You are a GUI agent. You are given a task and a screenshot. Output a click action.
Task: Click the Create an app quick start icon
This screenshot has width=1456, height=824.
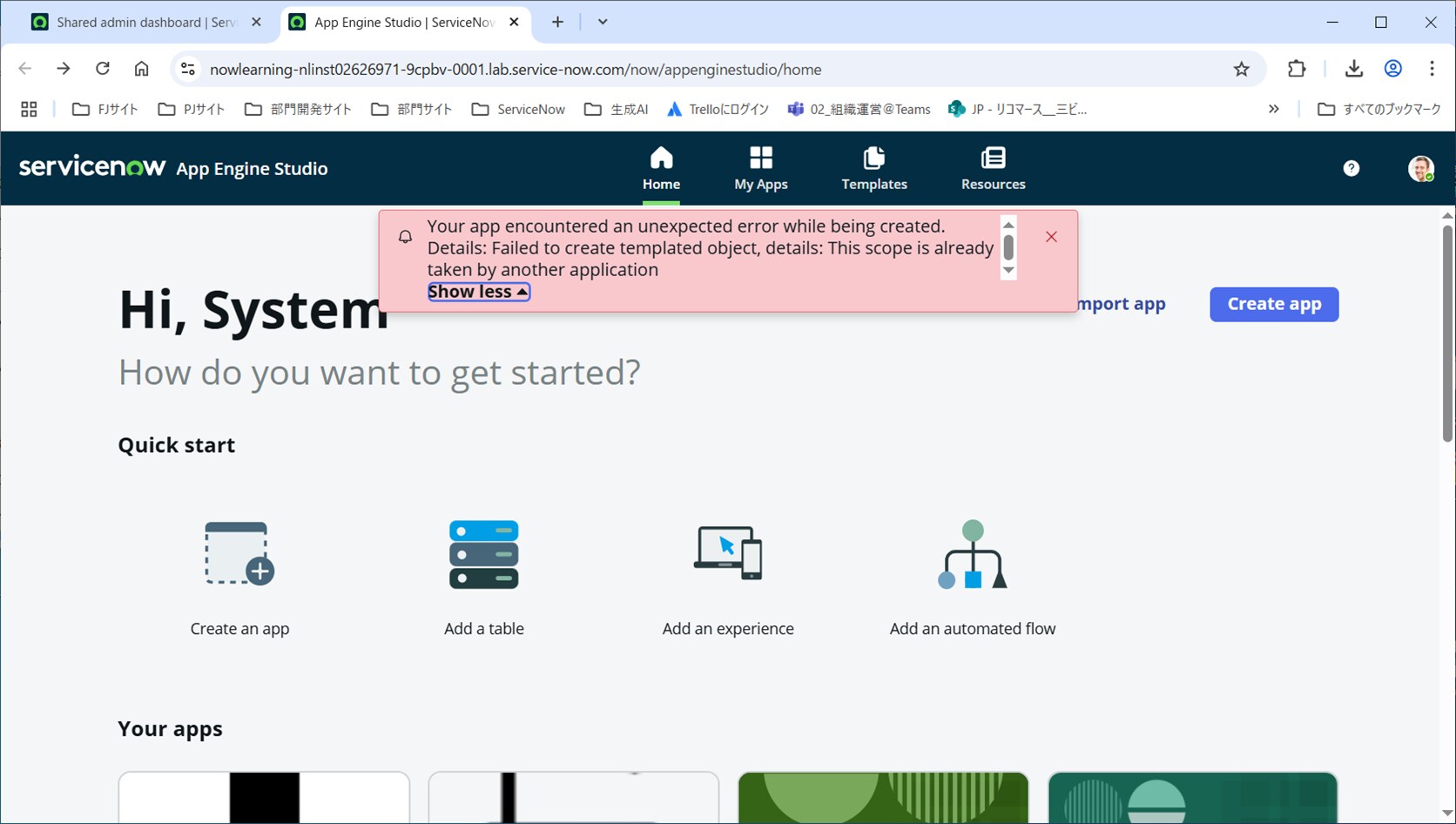[x=239, y=553]
